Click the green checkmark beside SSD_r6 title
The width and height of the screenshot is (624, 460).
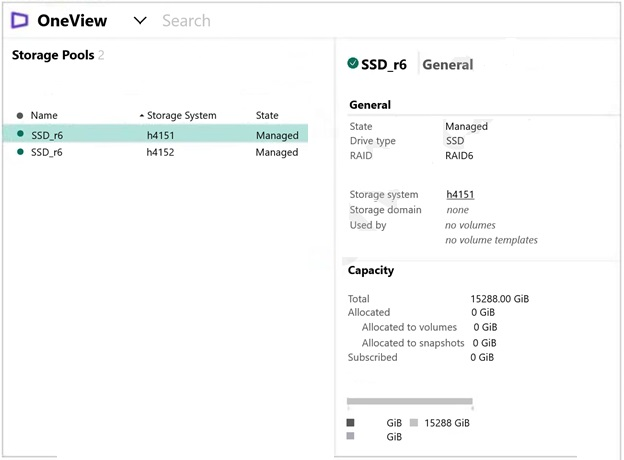[353, 63]
